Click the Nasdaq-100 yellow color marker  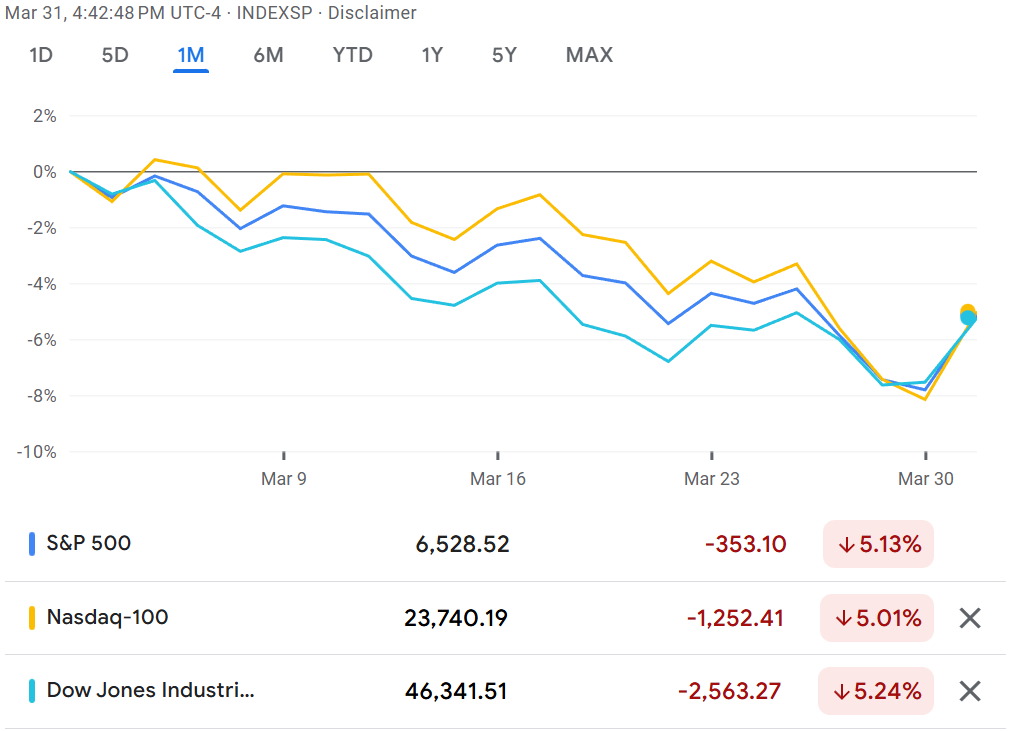[x=33, y=618]
